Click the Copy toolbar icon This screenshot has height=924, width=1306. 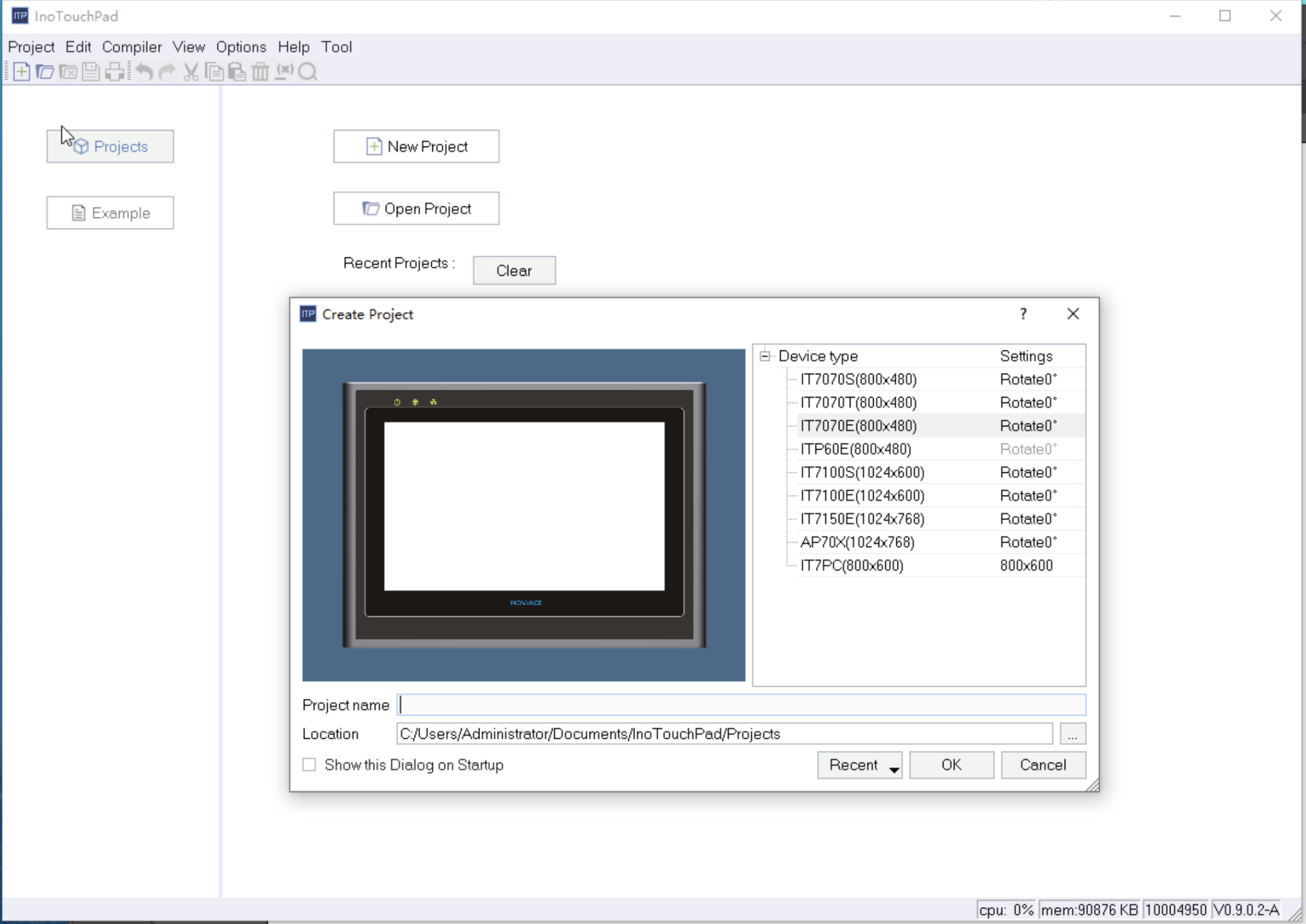pos(214,72)
